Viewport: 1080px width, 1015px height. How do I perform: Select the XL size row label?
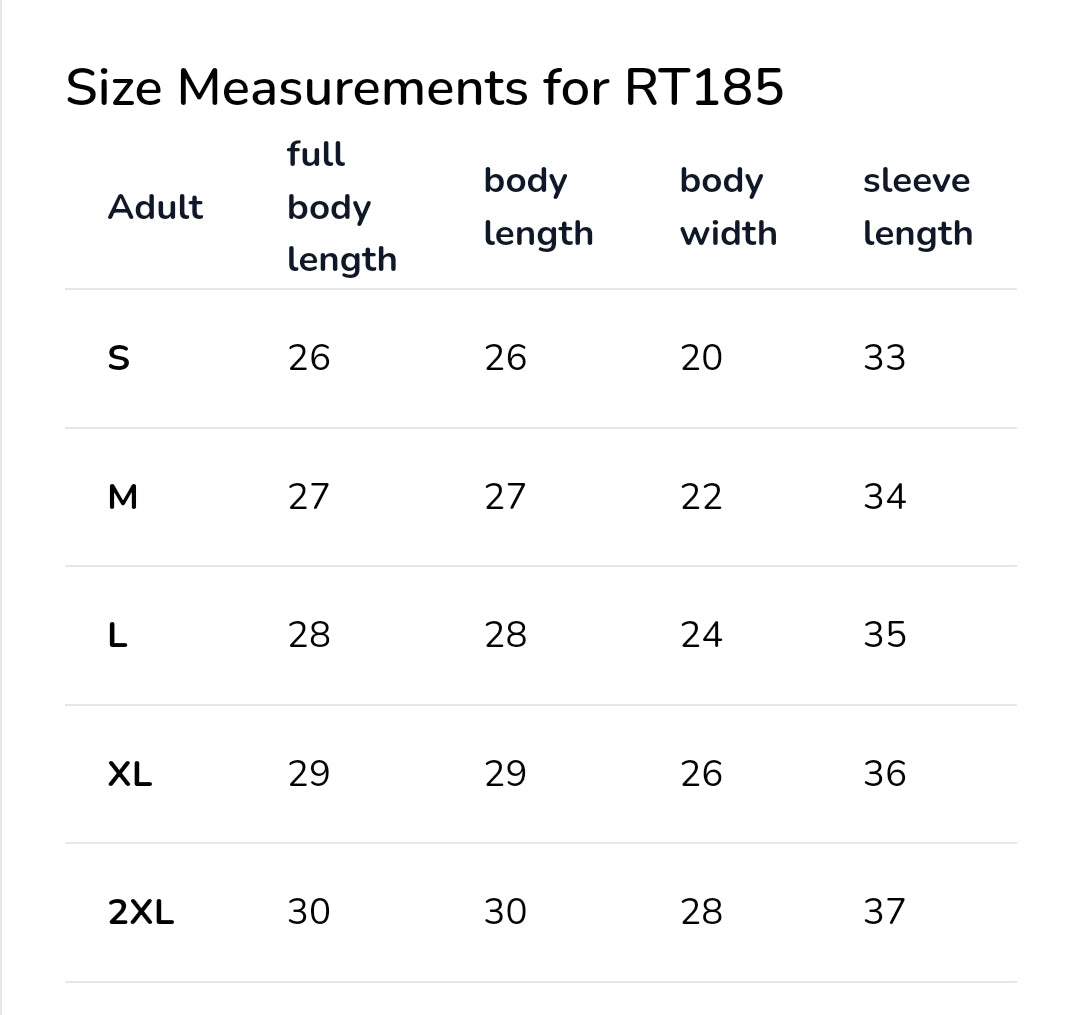click(x=129, y=774)
